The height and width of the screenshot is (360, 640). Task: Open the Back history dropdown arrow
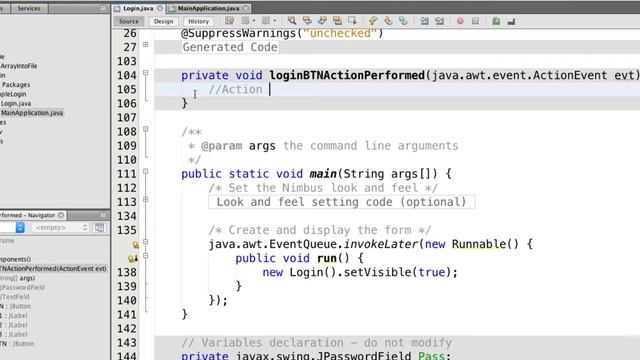click(253, 21)
